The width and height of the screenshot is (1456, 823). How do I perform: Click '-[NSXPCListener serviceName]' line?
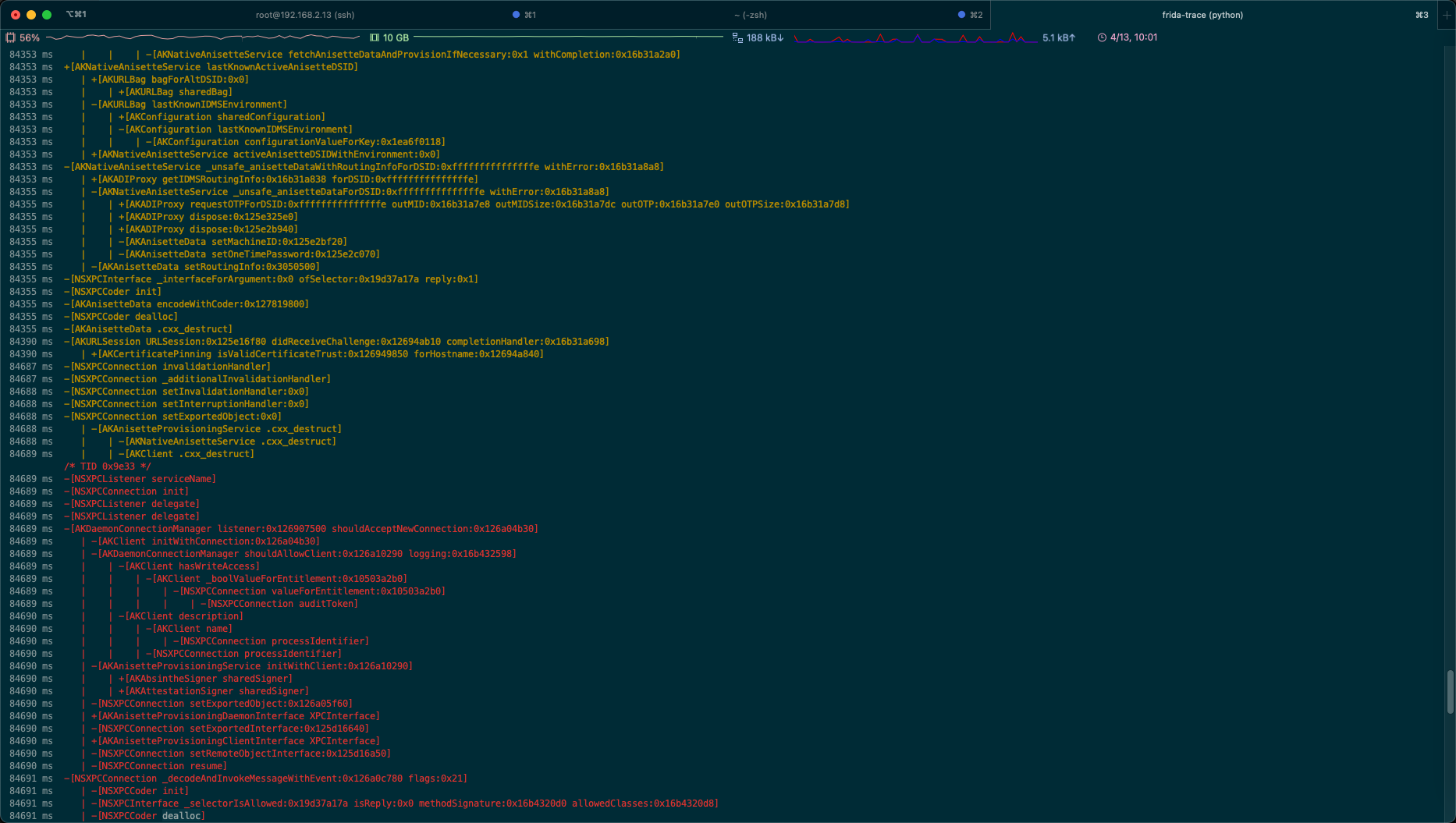[140, 479]
